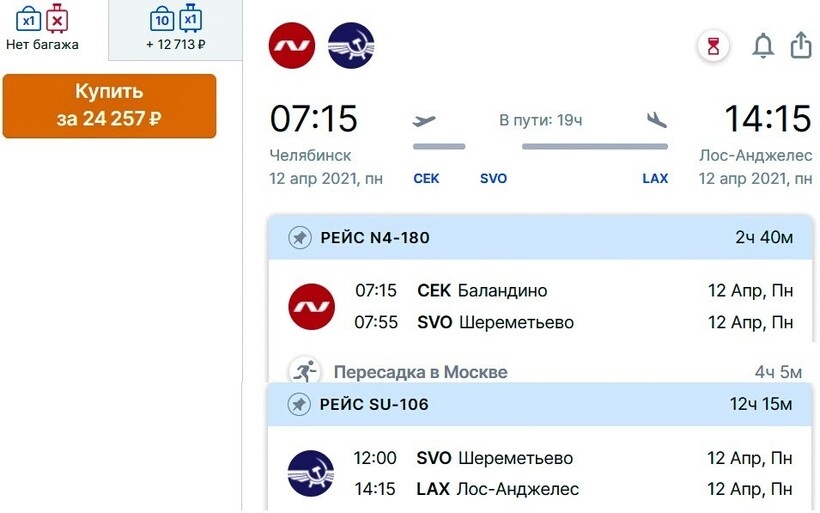Select the no baggage fare option
This screenshot has height=513, width=820.
tap(43, 28)
